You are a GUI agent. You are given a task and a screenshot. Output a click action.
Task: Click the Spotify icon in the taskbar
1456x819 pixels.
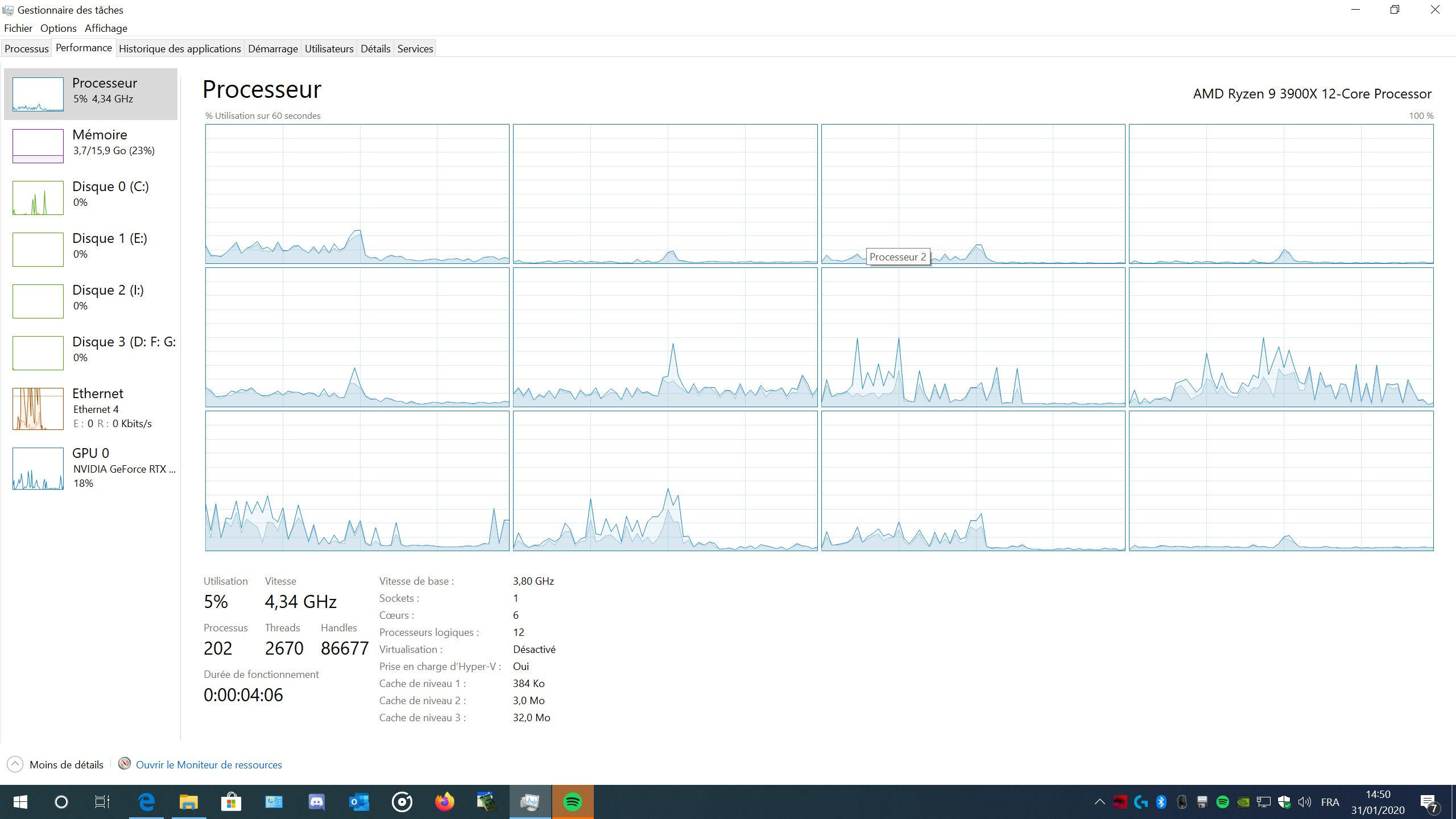click(572, 802)
